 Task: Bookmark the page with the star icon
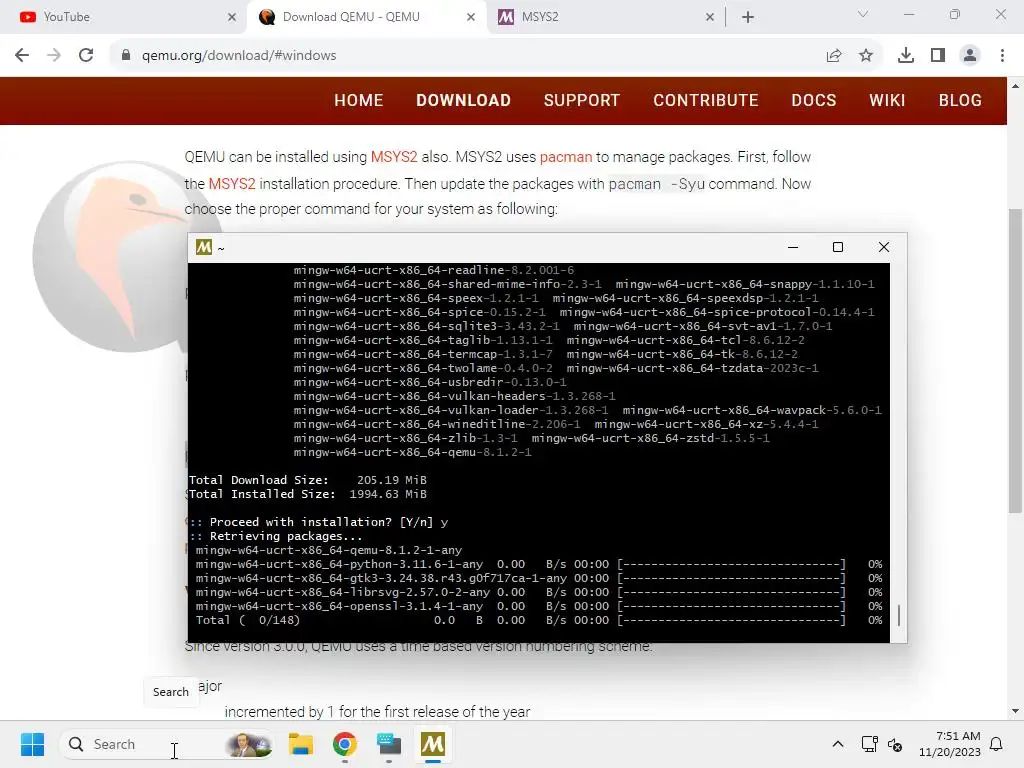(866, 56)
